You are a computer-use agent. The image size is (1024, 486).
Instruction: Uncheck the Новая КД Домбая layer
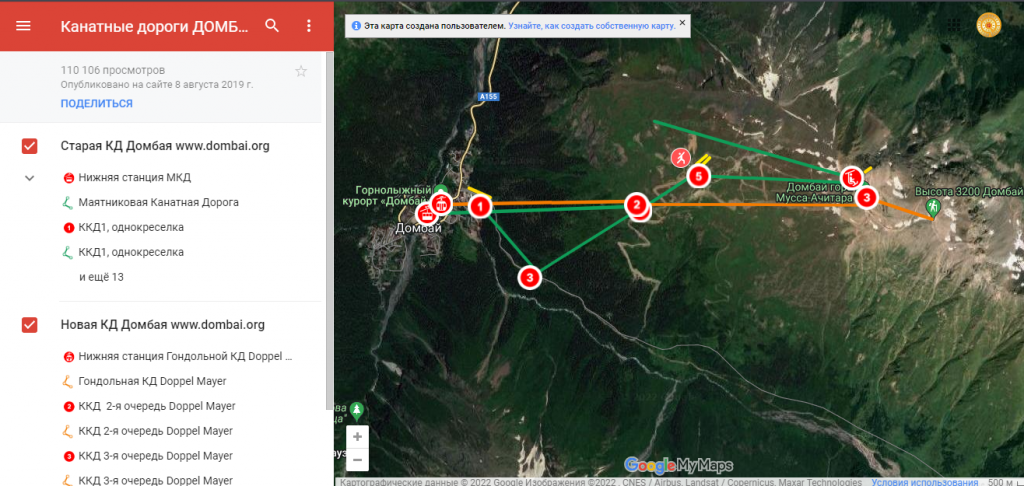(30, 325)
